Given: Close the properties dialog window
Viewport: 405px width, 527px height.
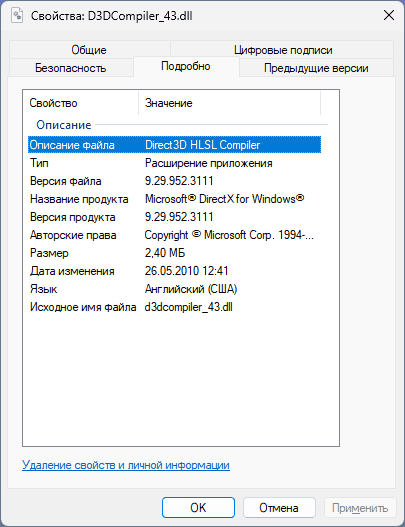Looking at the screenshot, I should pos(389,15).
